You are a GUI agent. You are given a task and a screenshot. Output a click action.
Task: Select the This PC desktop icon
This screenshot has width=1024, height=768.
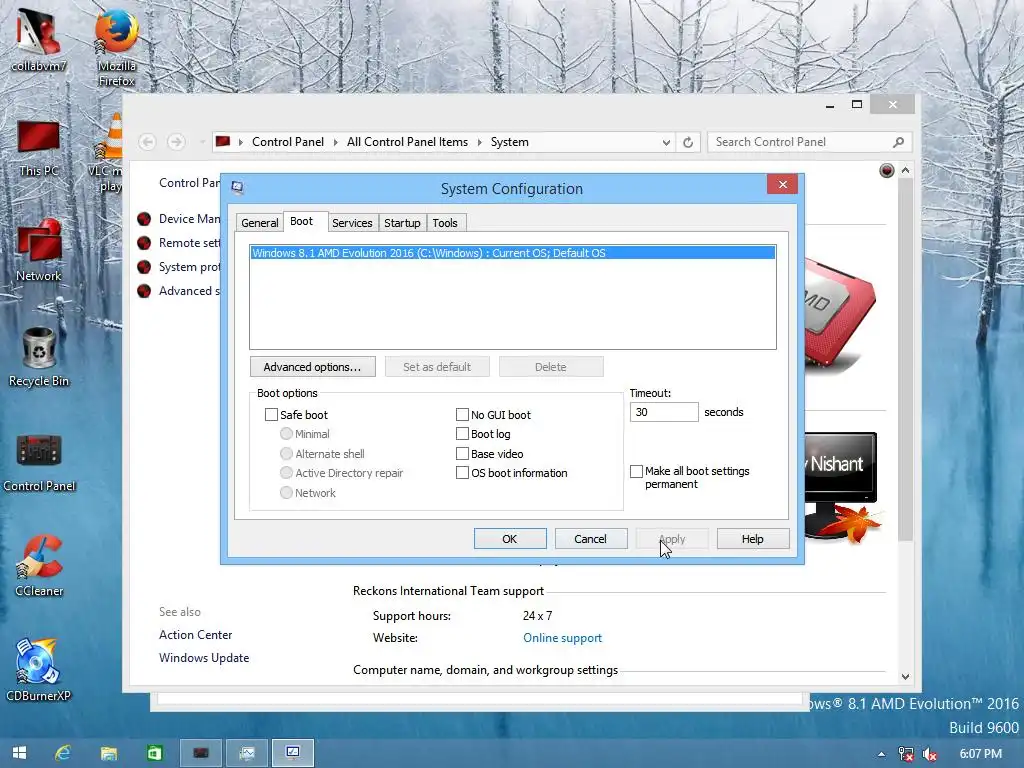[x=39, y=148]
